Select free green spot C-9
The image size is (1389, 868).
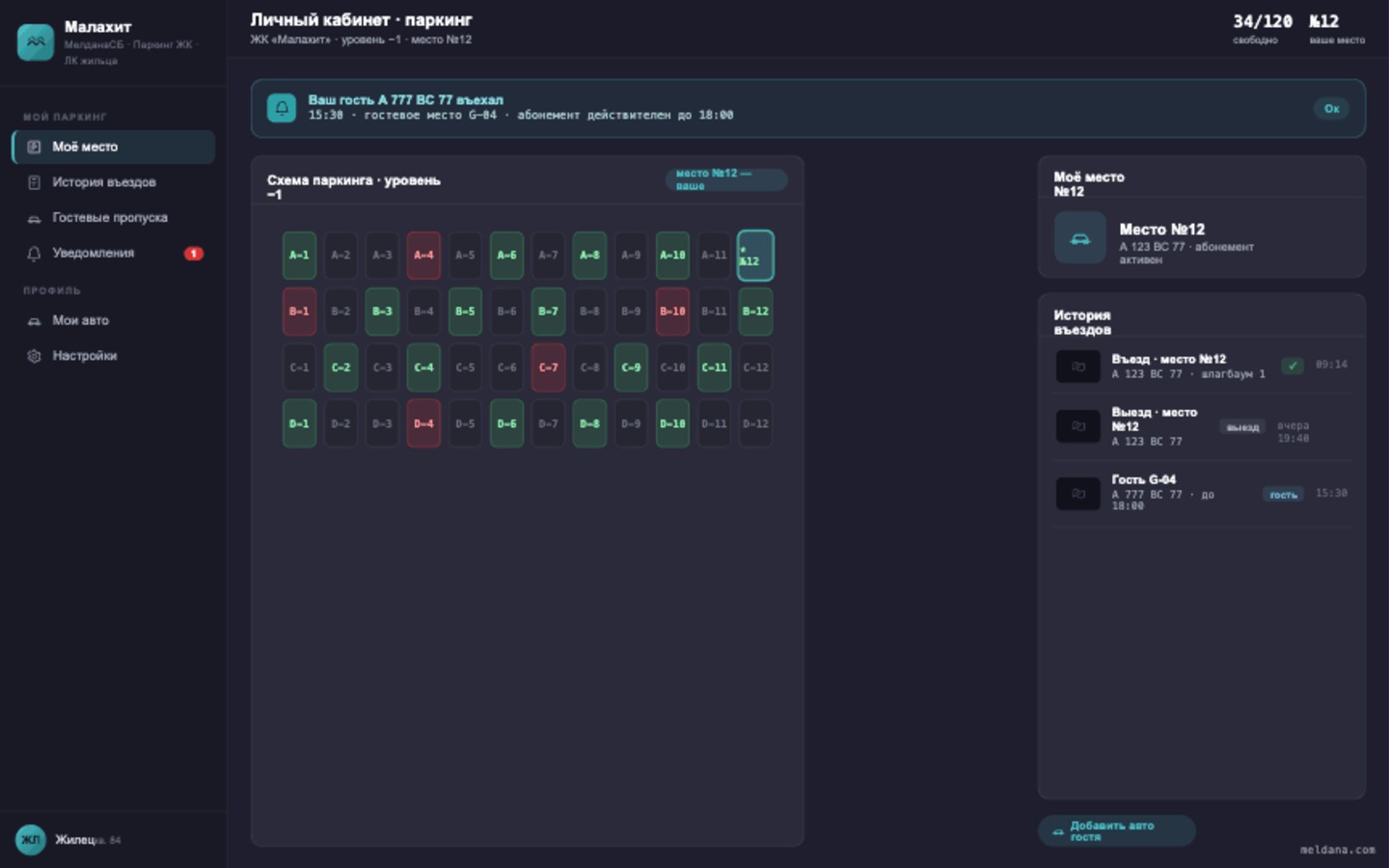coord(631,367)
